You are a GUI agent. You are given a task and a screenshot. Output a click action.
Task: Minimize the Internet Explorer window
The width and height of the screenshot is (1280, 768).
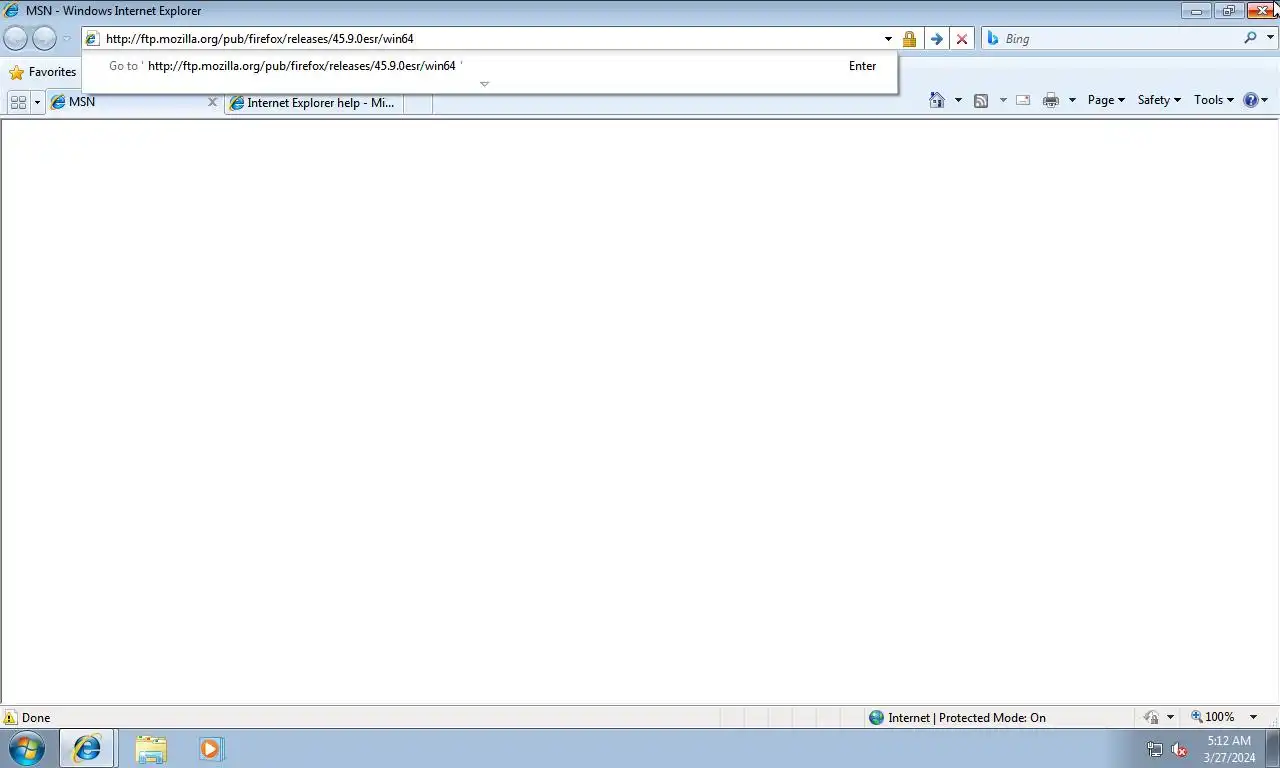(x=1196, y=11)
